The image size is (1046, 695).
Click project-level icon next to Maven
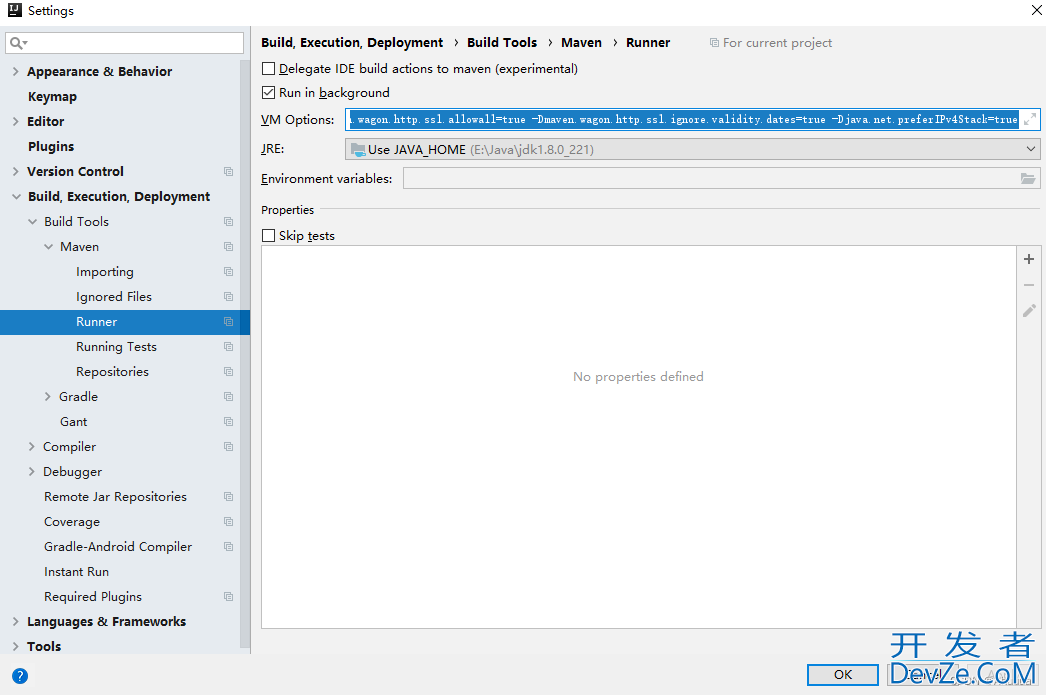pos(229,247)
